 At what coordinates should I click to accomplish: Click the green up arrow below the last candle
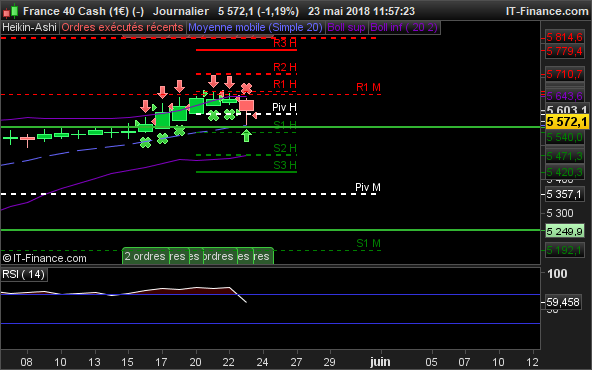tap(247, 136)
